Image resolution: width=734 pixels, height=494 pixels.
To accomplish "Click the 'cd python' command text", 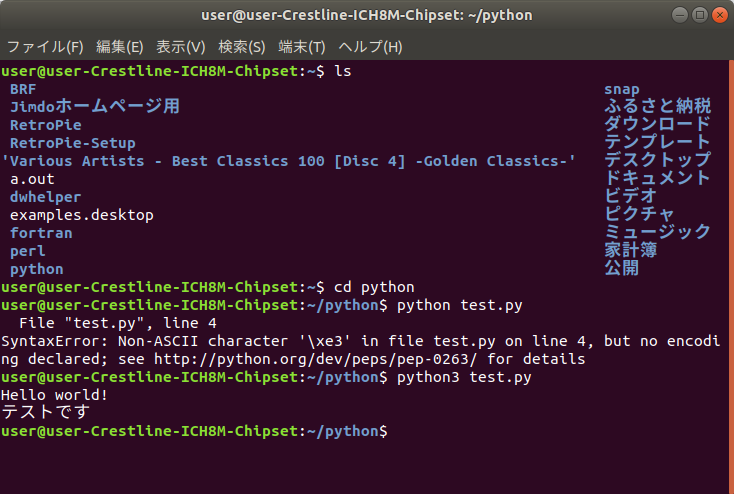I will [x=374, y=287].
